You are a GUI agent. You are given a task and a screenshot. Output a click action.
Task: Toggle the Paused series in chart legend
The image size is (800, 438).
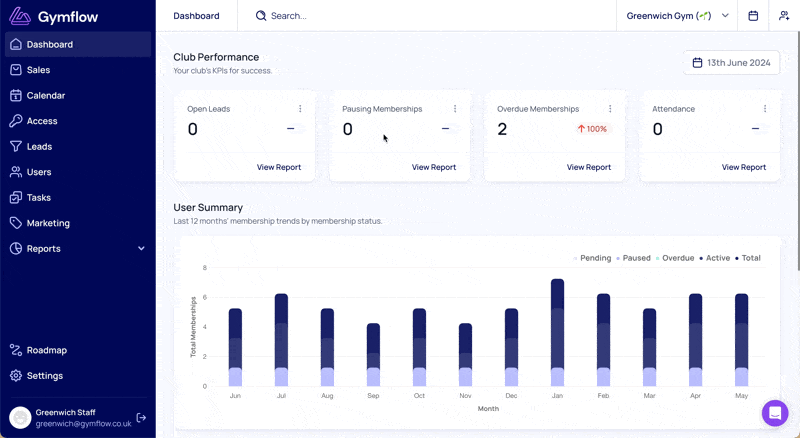click(633, 258)
